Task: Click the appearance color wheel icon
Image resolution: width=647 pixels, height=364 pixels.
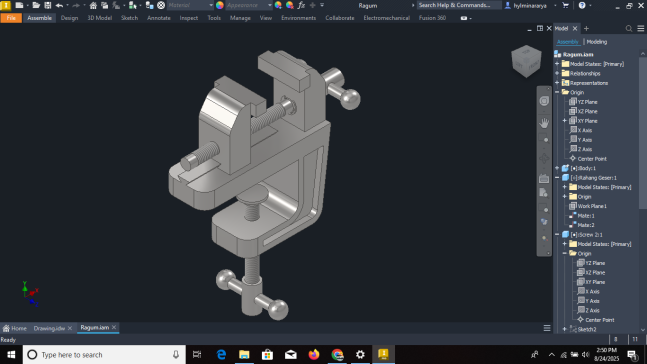Action: (x=220, y=5)
